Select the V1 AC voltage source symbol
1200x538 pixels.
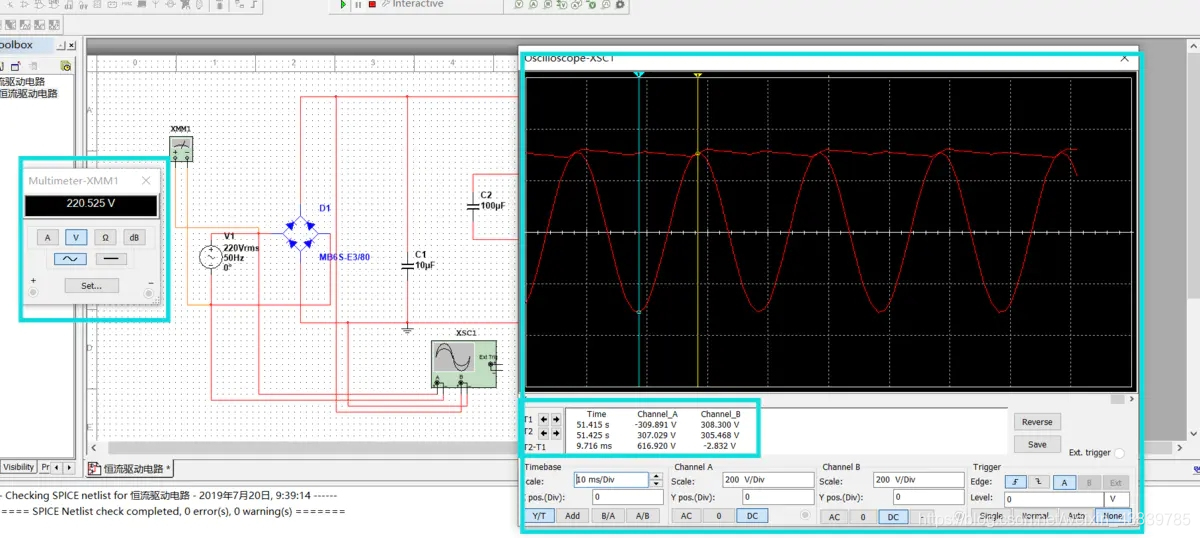click(212, 258)
